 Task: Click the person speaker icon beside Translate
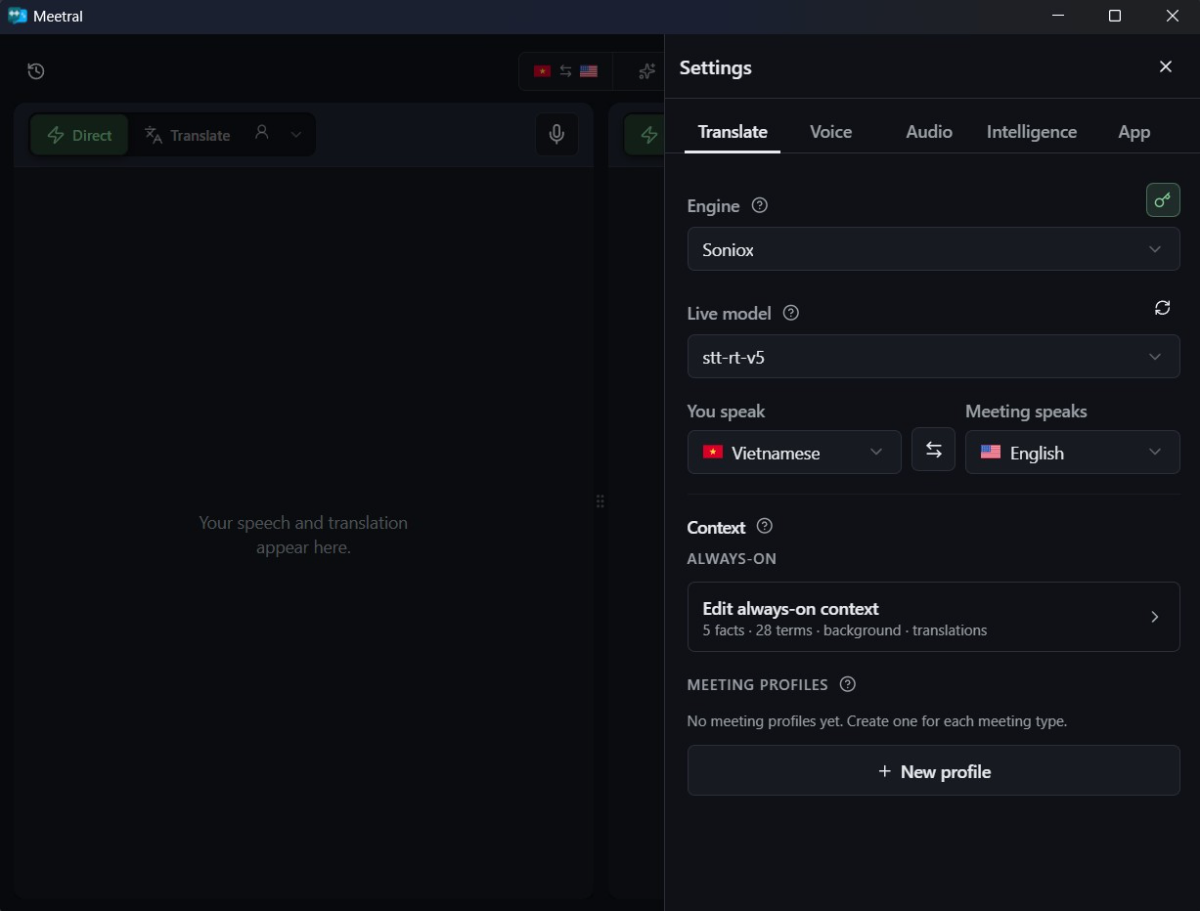coord(262,132)
